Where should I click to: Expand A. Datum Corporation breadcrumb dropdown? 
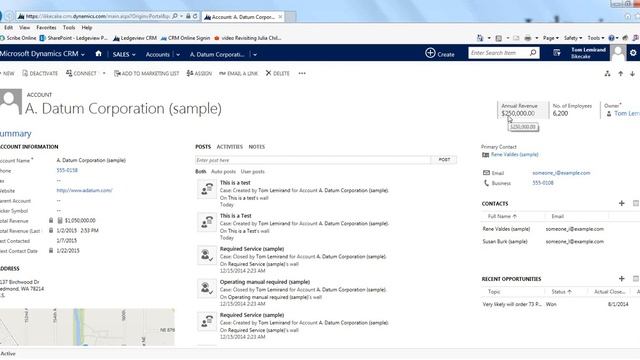[255, 55]
